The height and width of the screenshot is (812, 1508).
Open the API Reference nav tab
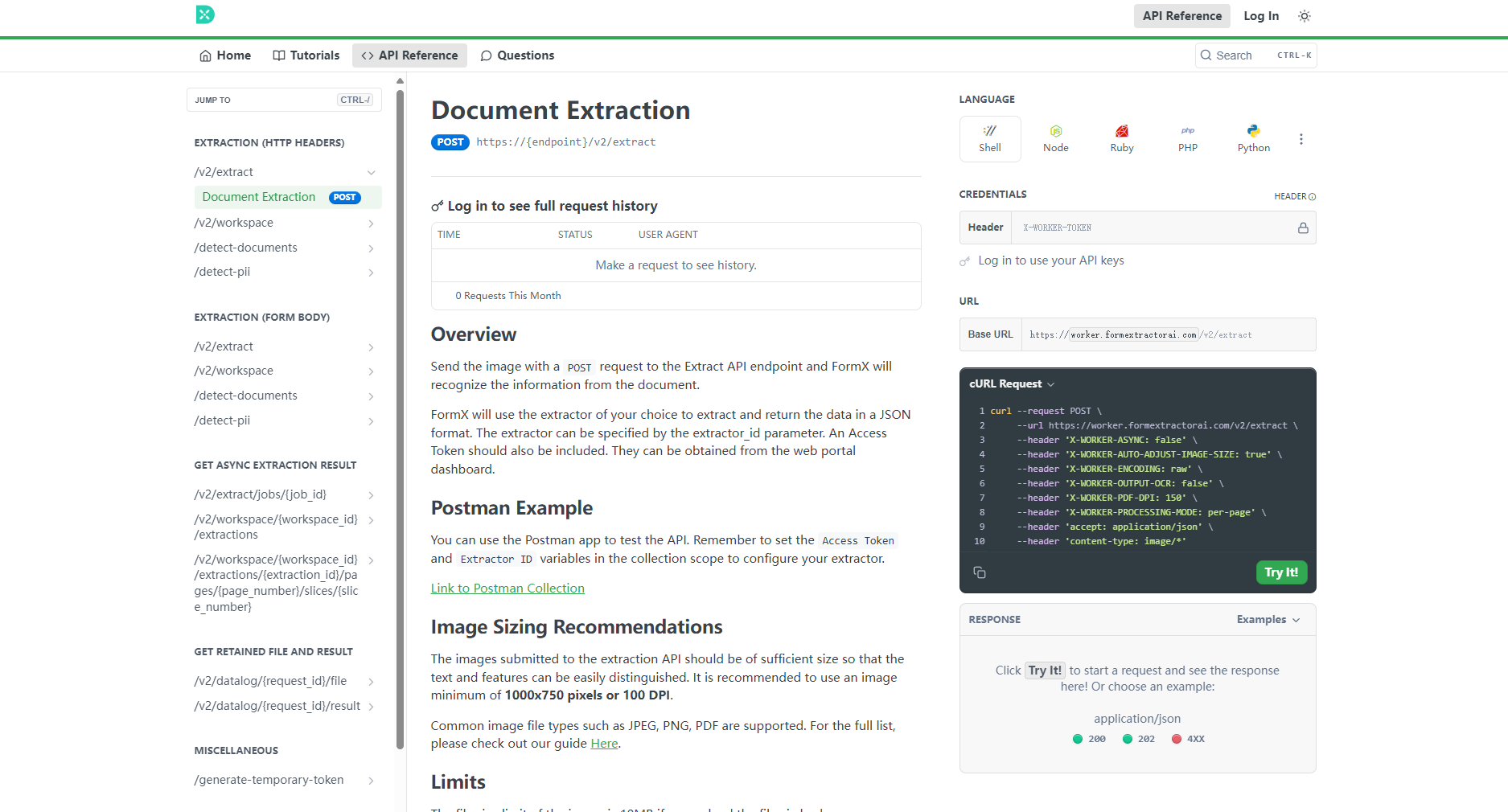(x=409, y=55)
